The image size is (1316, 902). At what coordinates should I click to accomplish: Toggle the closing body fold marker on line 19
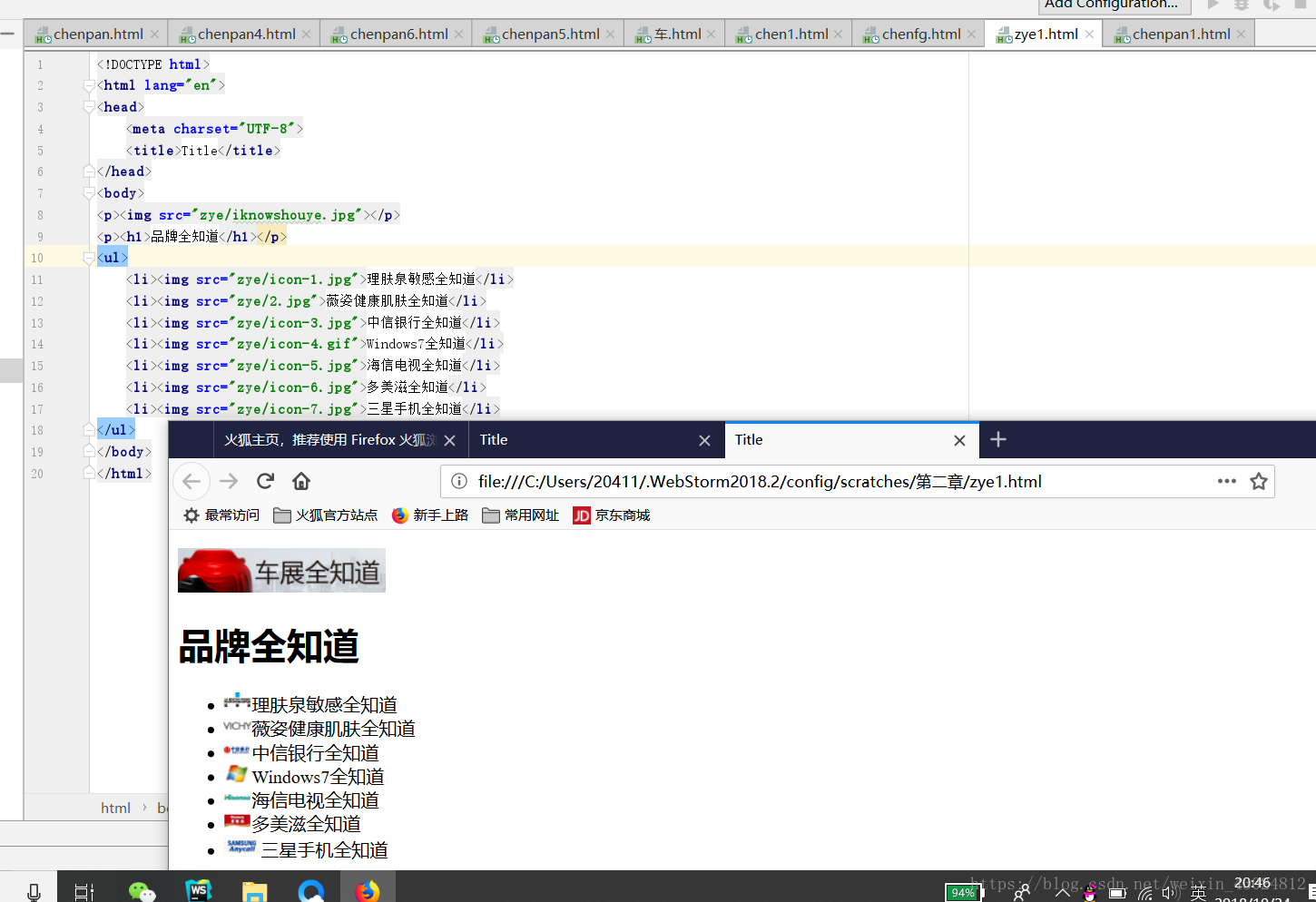point(89,452)
